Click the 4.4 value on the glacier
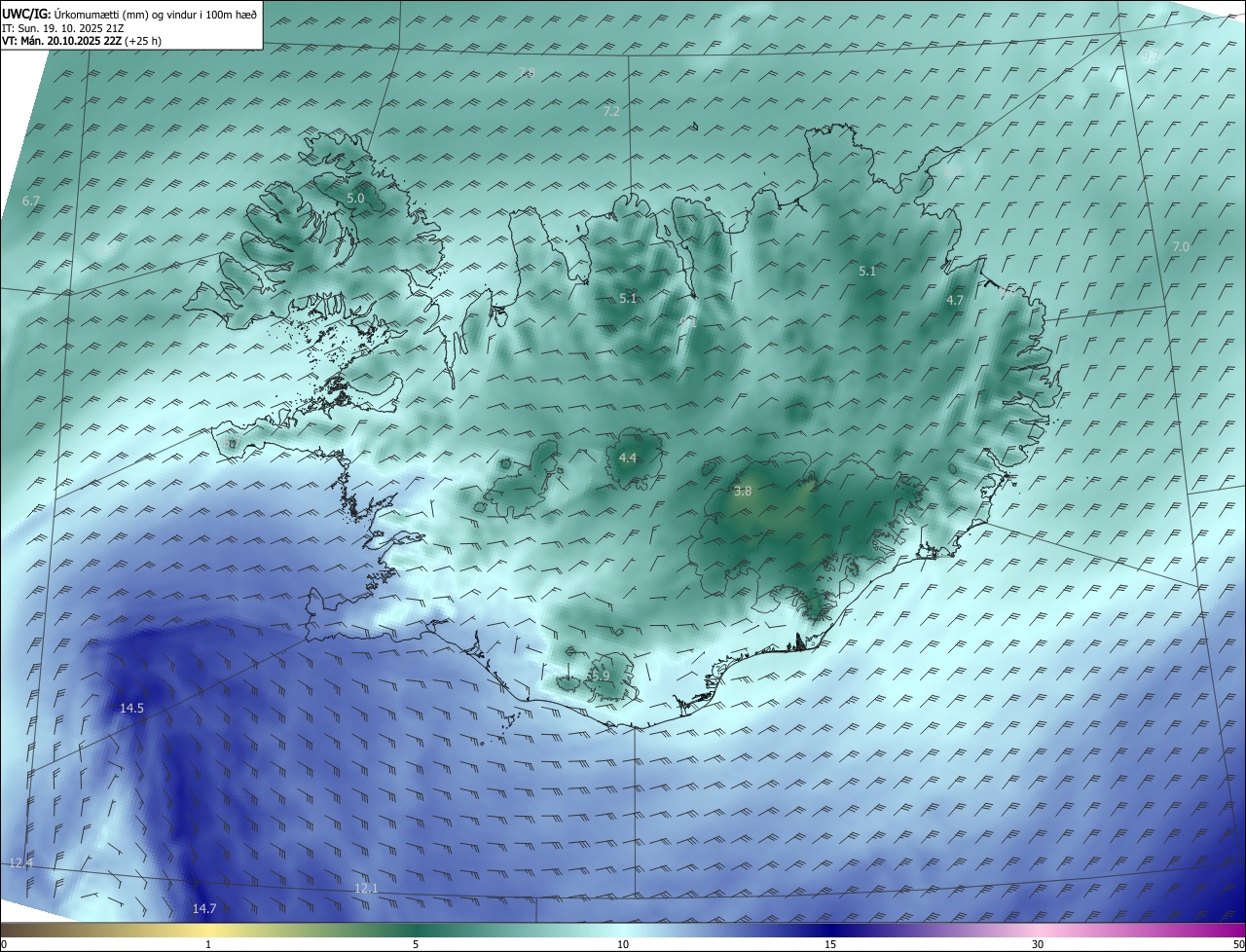 [x=628, y=458]
